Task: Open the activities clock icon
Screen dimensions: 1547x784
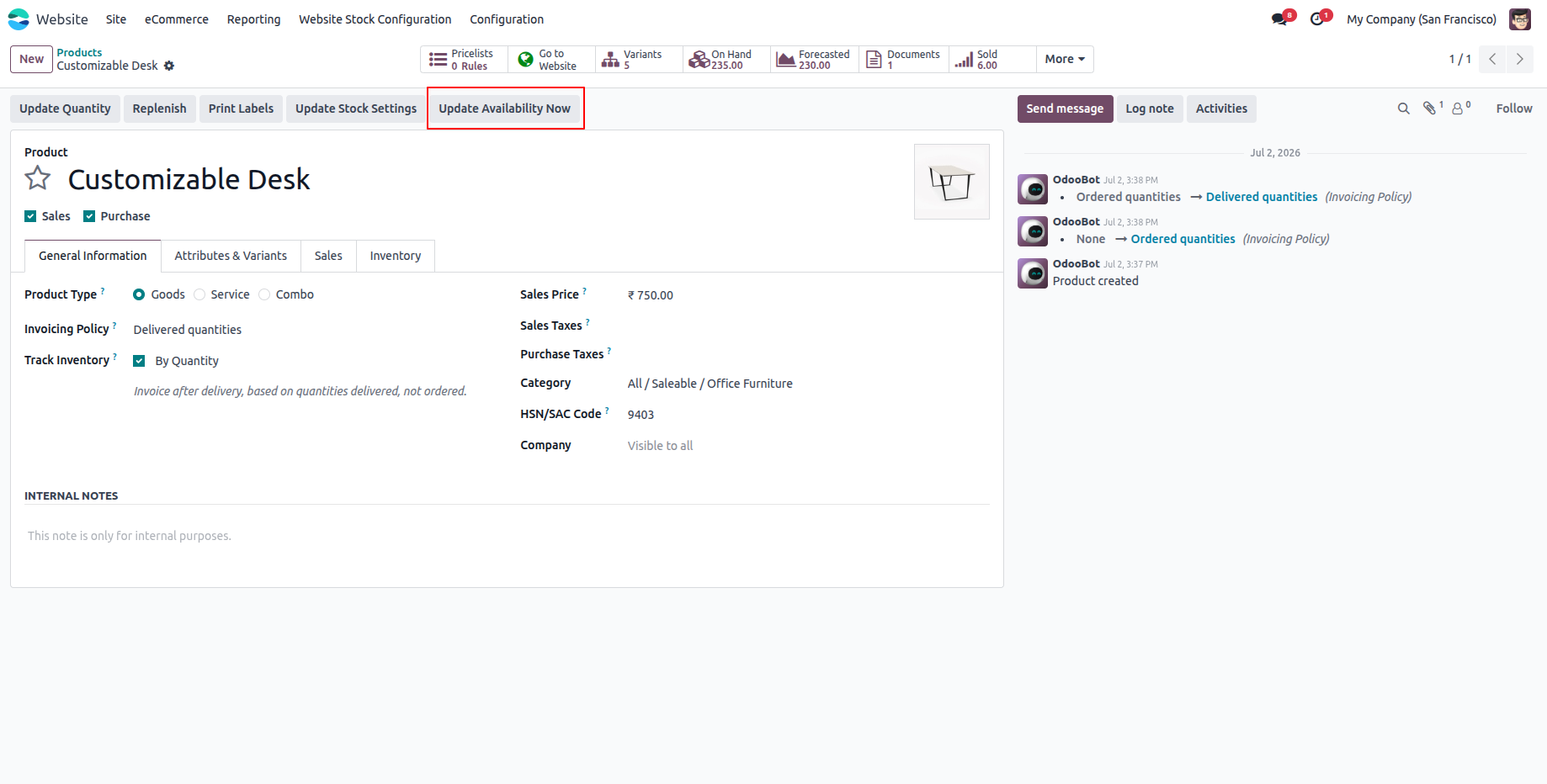Action: point(1318,19)
